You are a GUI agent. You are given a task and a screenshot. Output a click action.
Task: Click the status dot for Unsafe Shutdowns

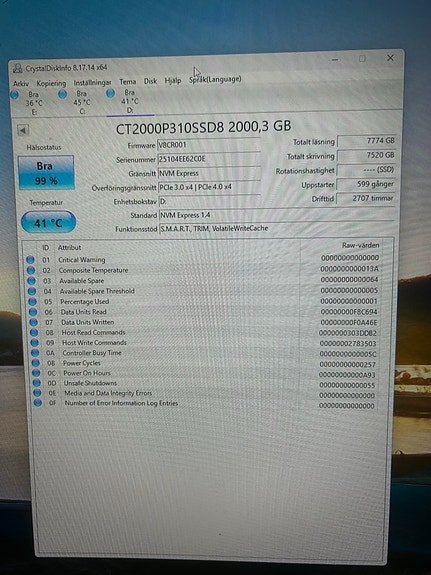click(x=37, y=383)
